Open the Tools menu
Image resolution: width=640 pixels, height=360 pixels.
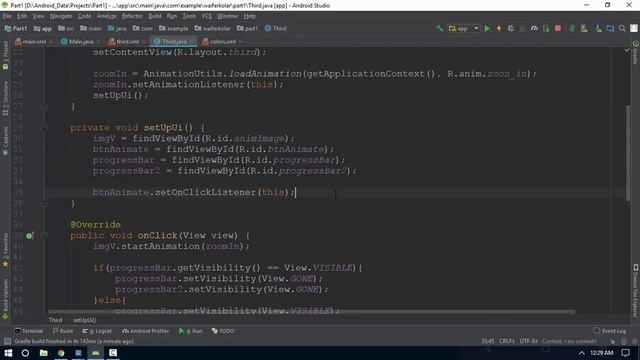[x=189, y=16]
